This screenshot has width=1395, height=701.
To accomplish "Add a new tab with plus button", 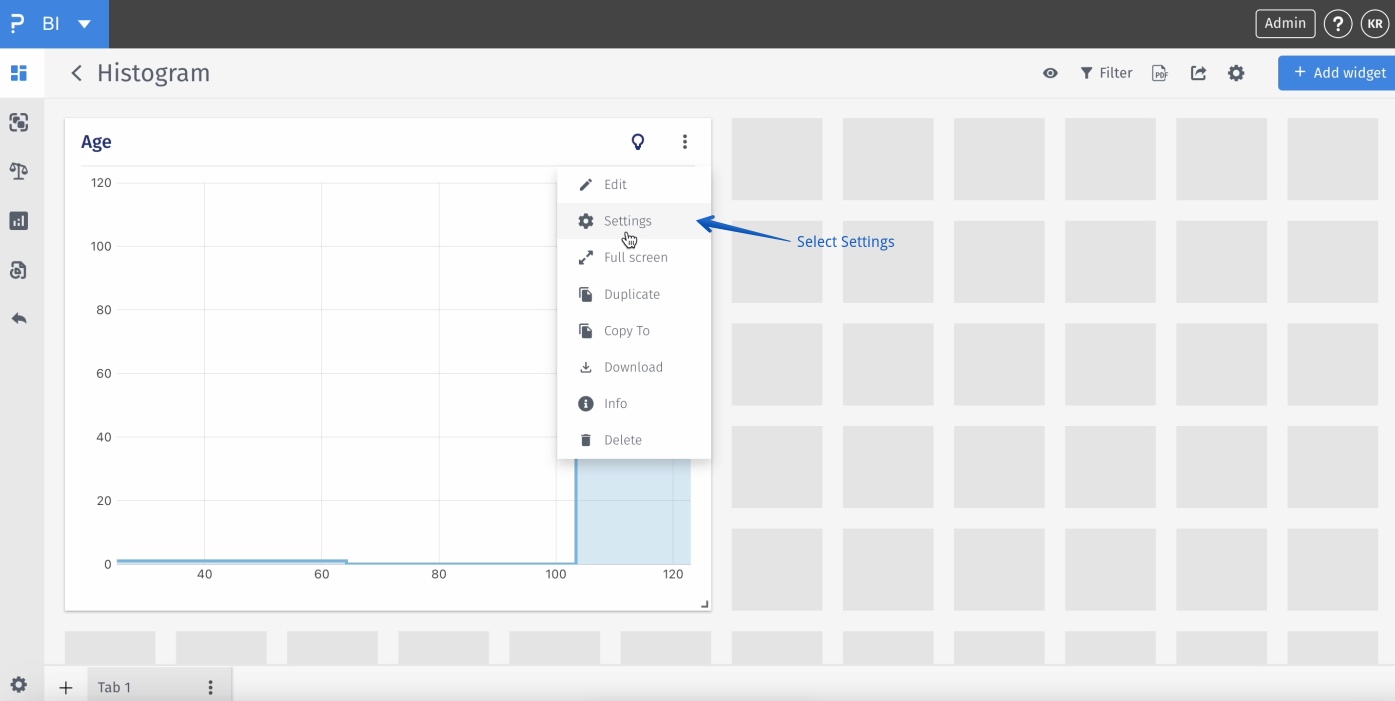I will click(x=66, y=688).
